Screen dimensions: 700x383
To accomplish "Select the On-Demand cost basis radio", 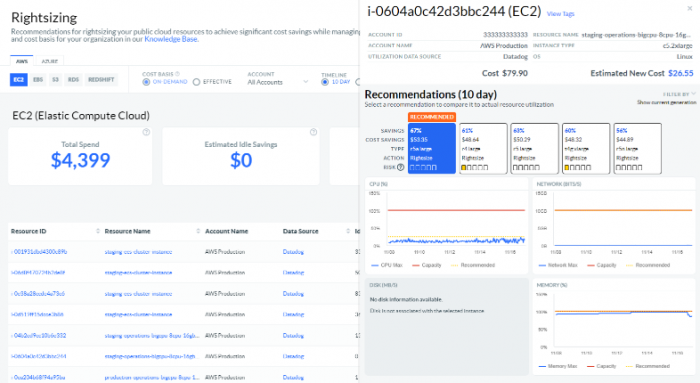I will [x=146, y=82].
